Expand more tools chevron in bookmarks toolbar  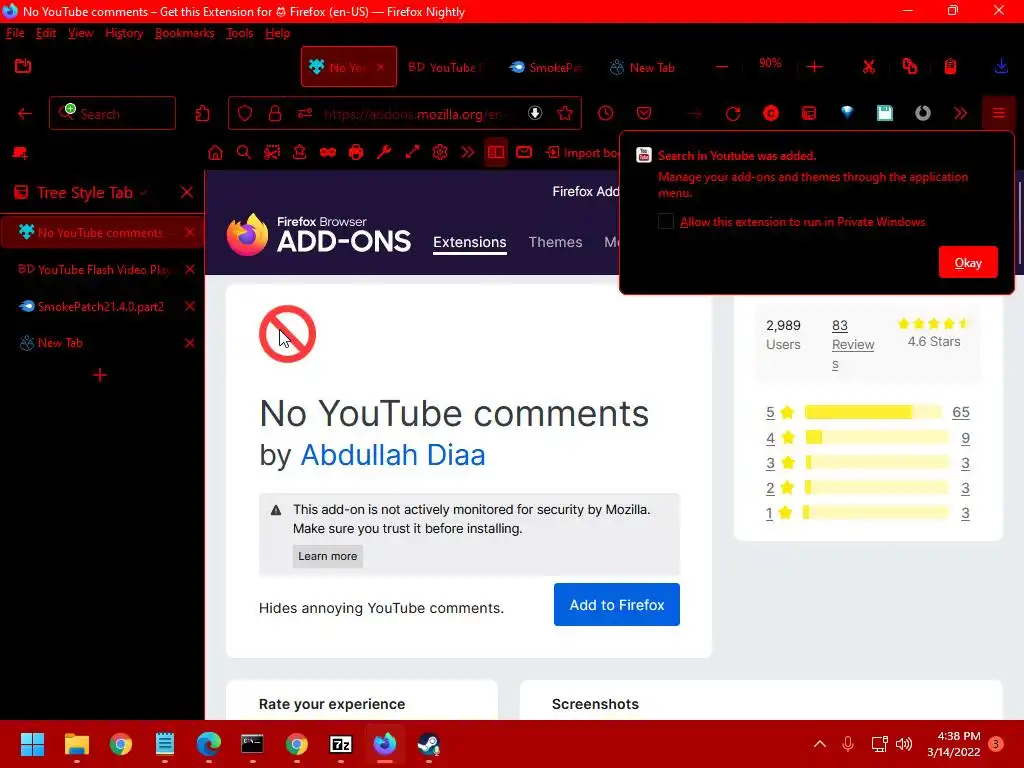[x=468, y=153]
